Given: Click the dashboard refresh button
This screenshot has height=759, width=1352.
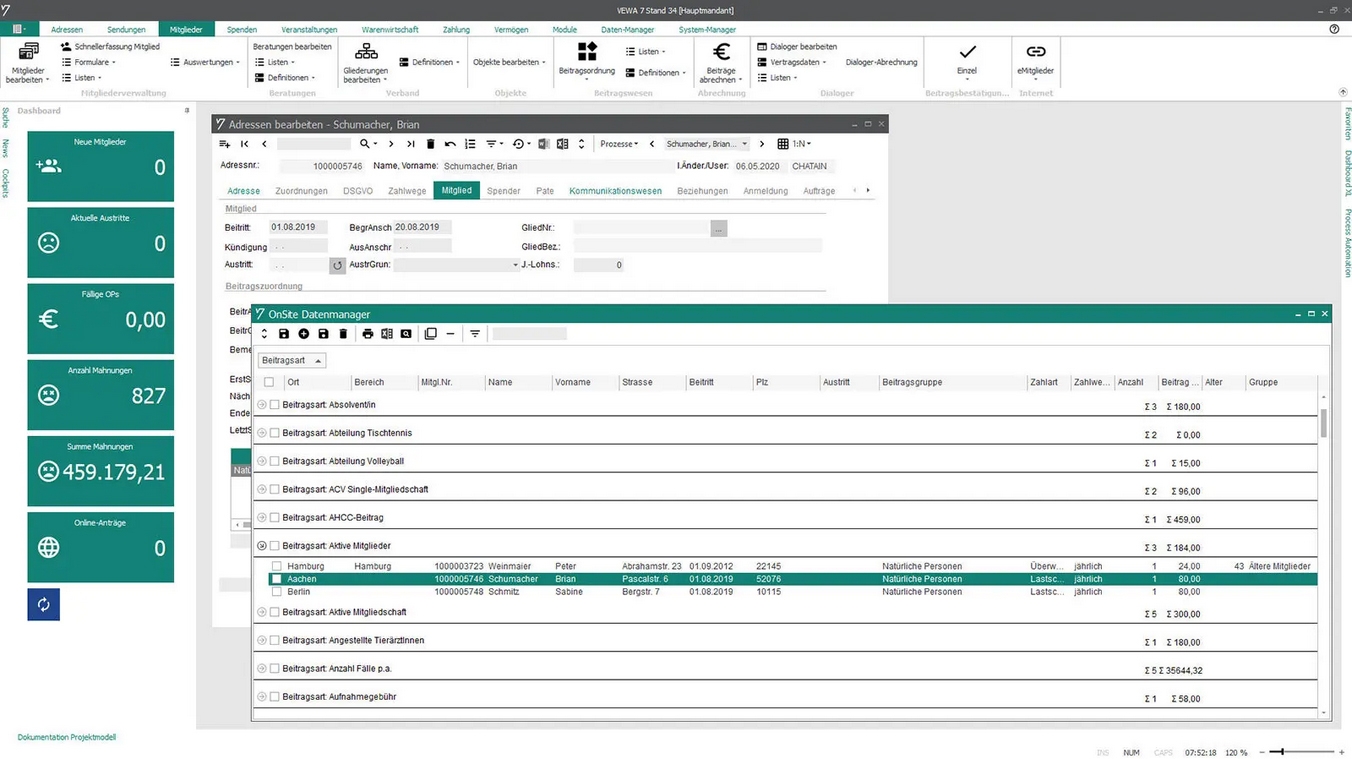Looking at the screenshot, I should click(x=43, y=604).
